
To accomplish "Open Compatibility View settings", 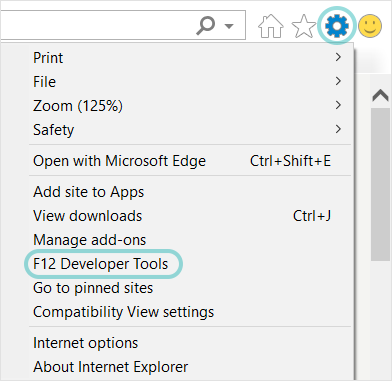I will (190, 312).
